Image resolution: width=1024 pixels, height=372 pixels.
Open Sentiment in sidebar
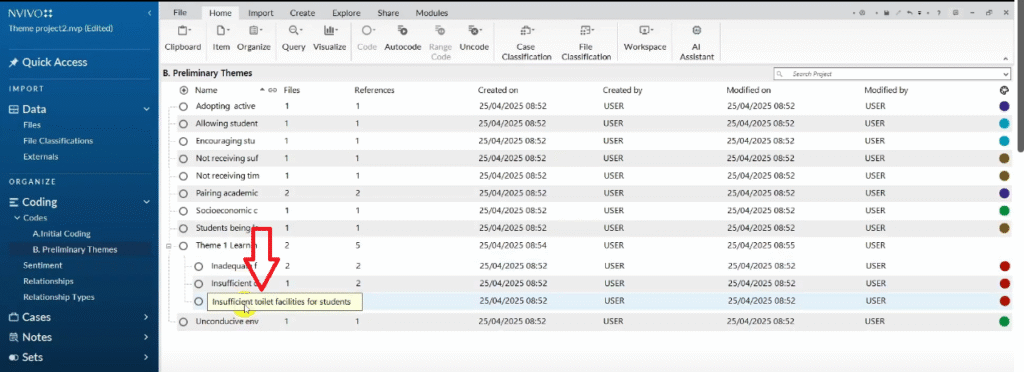42,266
